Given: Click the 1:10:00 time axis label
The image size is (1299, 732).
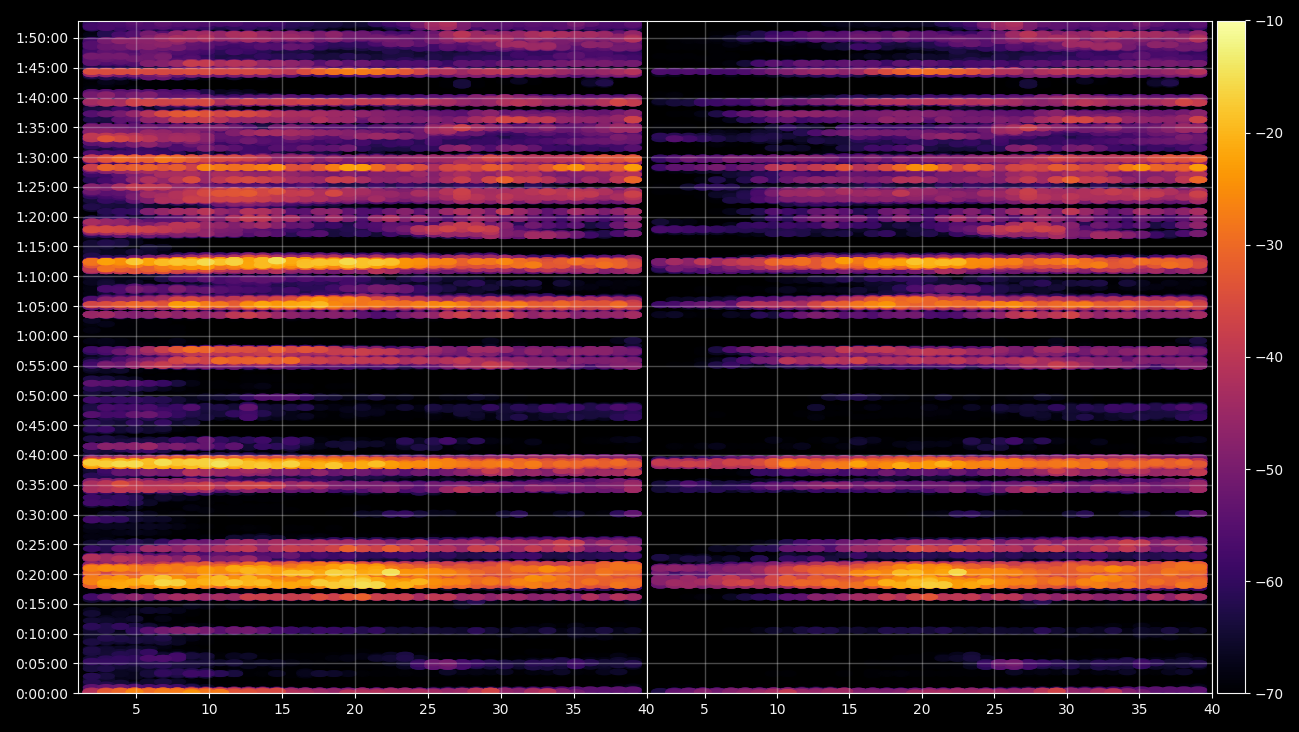Looking at the screenshot, I should (x=43, y=277).
